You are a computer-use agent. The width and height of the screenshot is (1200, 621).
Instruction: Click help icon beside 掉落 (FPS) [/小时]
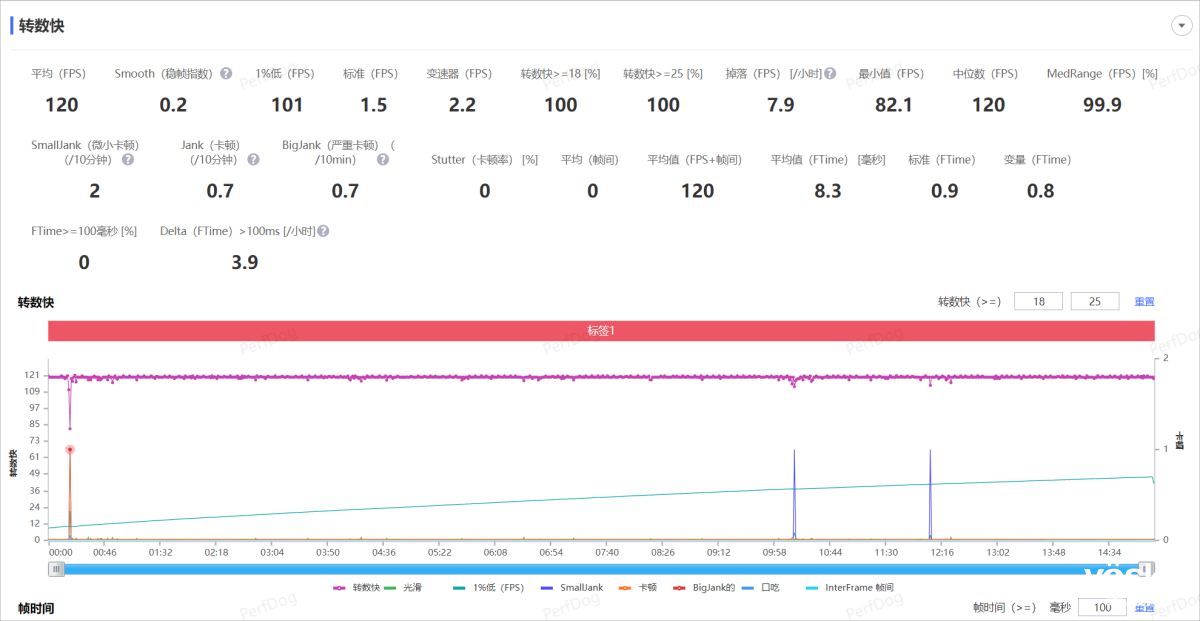click(830, 74)
